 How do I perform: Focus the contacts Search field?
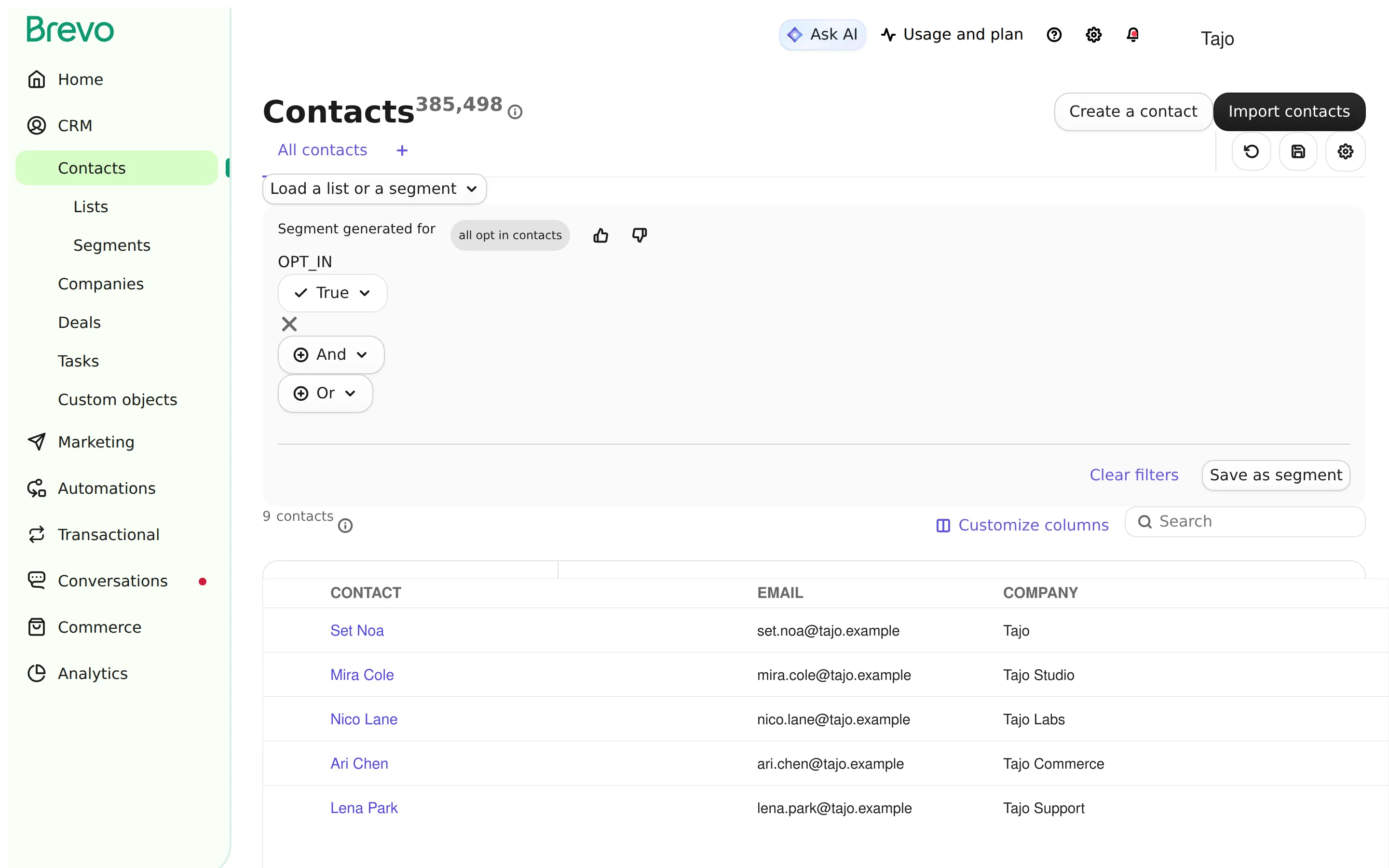pos(1245,522)
